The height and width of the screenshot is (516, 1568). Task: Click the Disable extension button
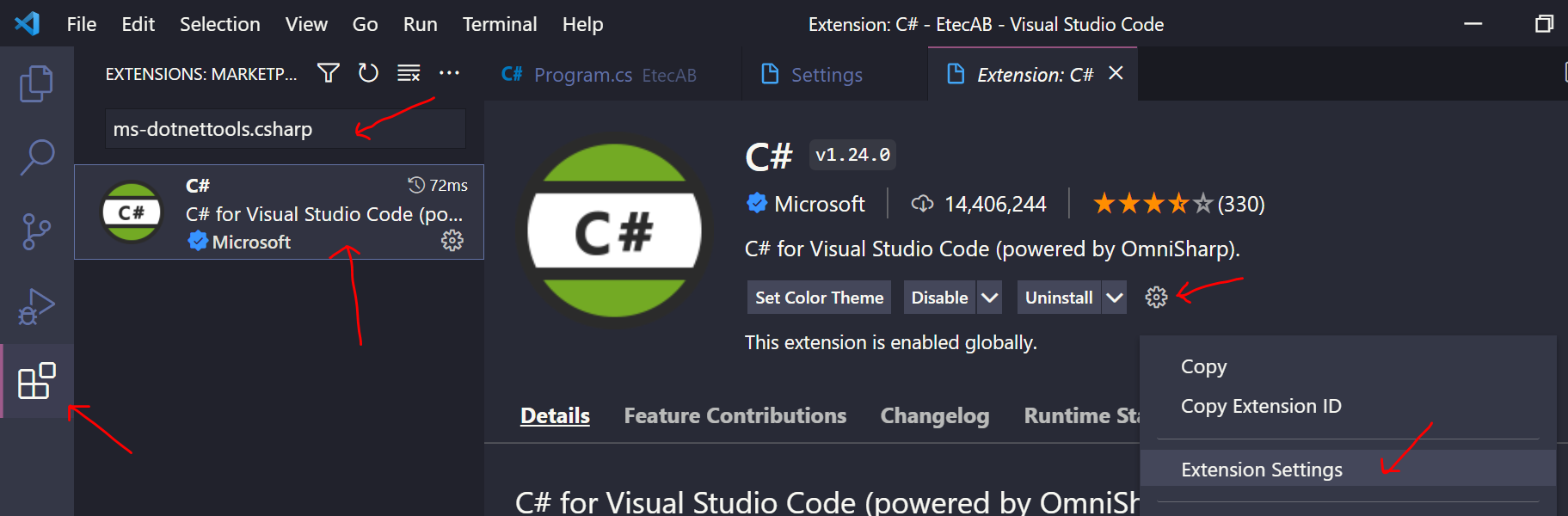coord(939,298)
